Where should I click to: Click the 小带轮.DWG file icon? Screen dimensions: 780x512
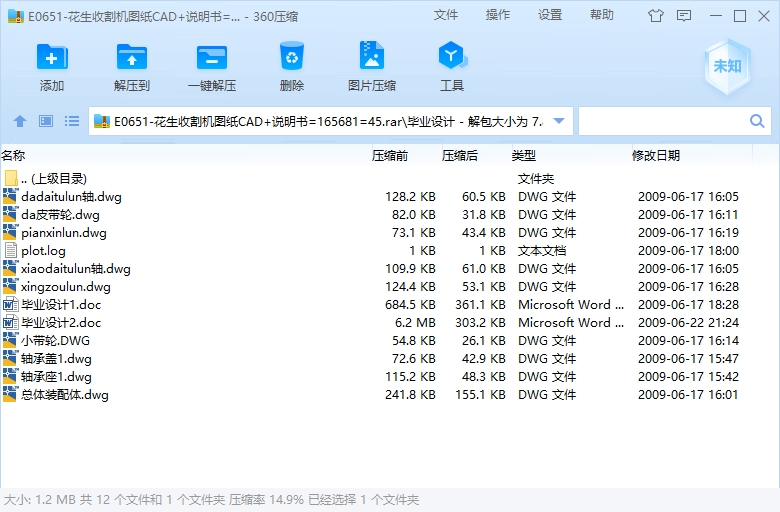point(10,340)
